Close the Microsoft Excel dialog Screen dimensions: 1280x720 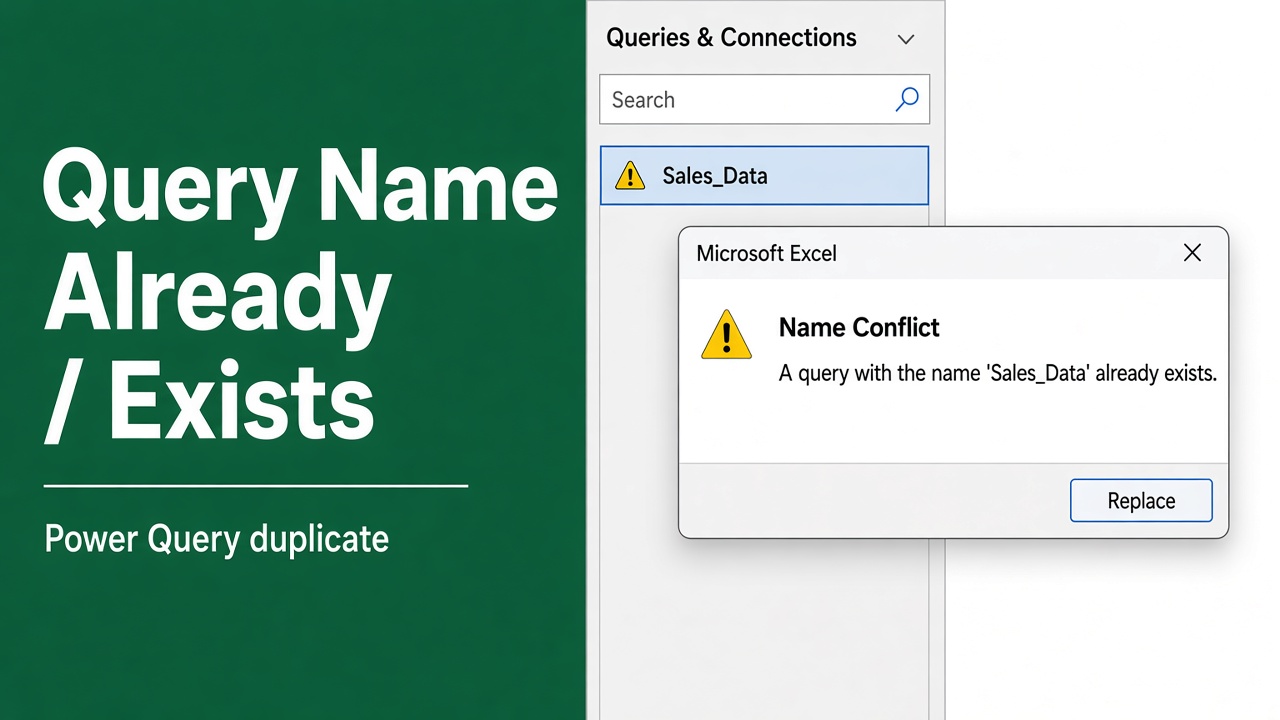click(x=1192, y=253)
